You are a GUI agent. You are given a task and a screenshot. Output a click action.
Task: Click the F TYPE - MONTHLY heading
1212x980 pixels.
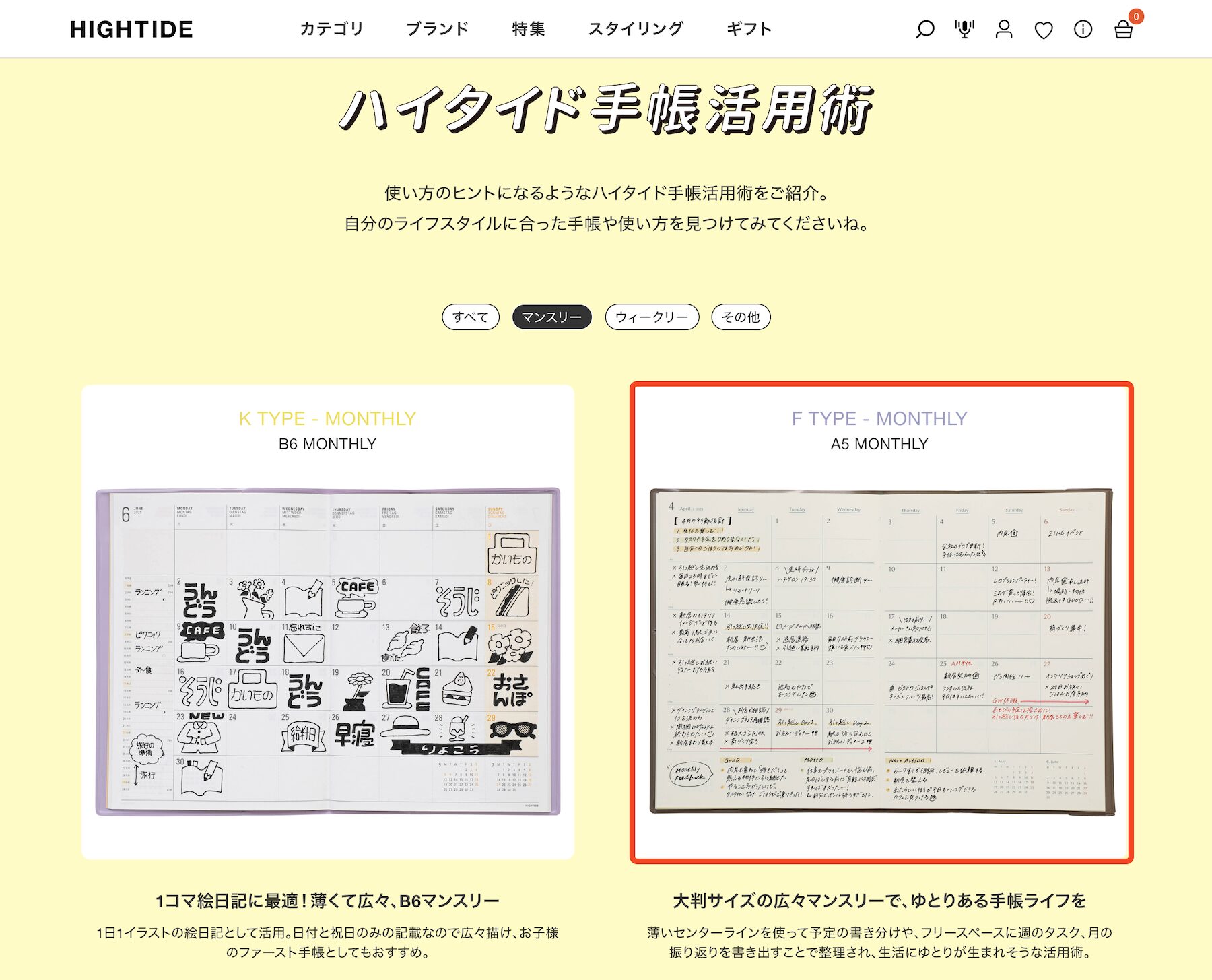tap(879, 418)
